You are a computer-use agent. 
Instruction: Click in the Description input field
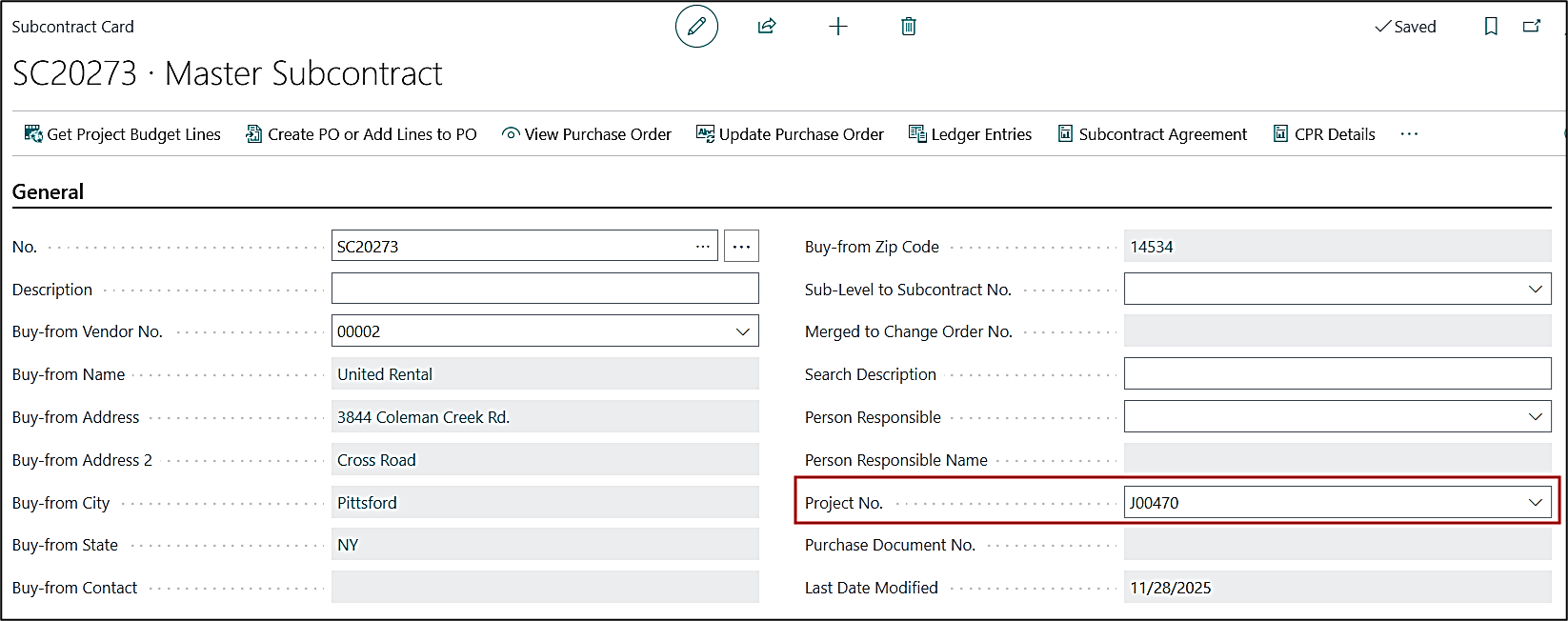tap(545, 290)
